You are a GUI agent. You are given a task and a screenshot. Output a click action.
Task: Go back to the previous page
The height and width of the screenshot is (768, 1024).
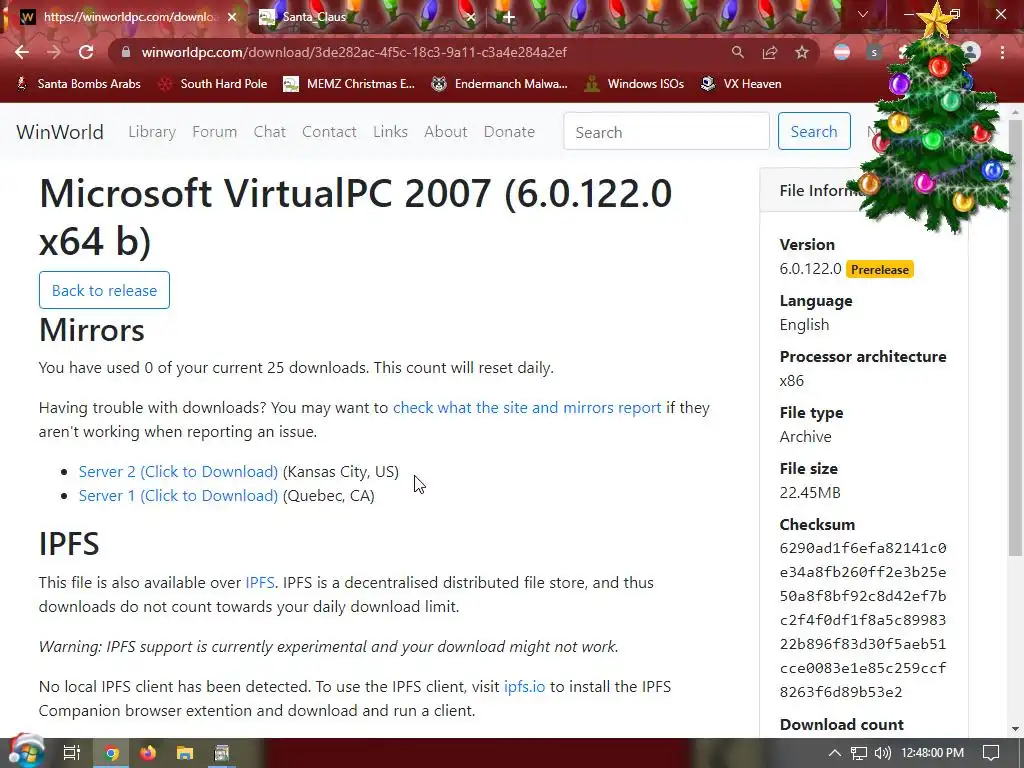tap(22, 52)
